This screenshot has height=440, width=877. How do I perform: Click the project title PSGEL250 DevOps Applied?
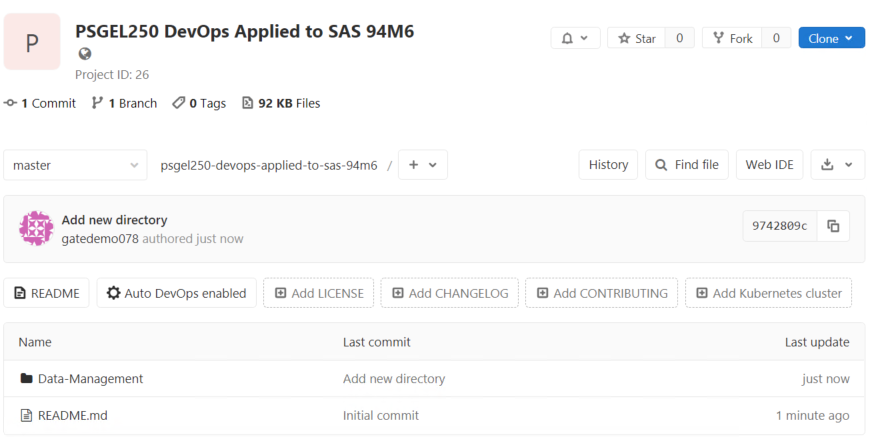244,31
